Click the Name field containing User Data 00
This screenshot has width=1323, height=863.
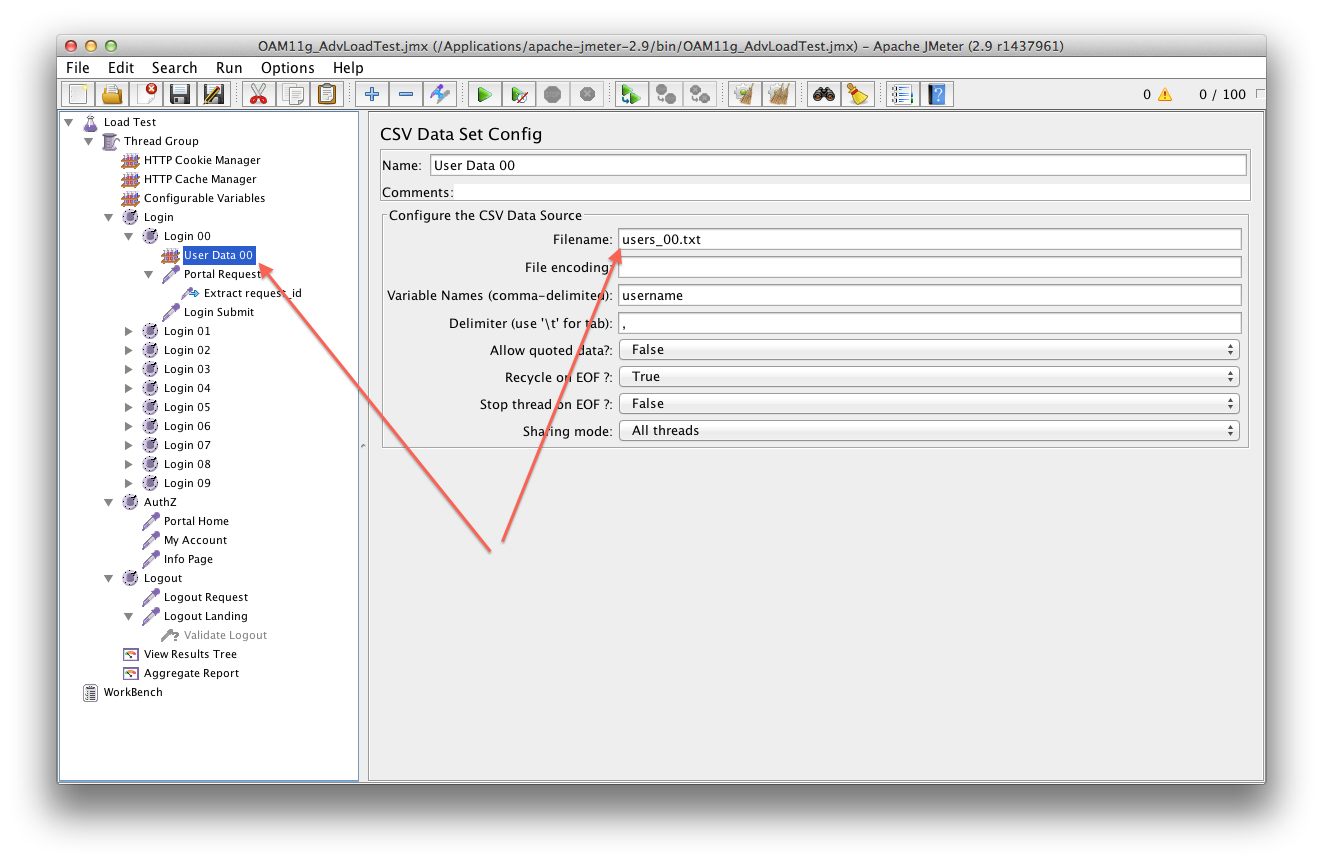pos(838,165)
